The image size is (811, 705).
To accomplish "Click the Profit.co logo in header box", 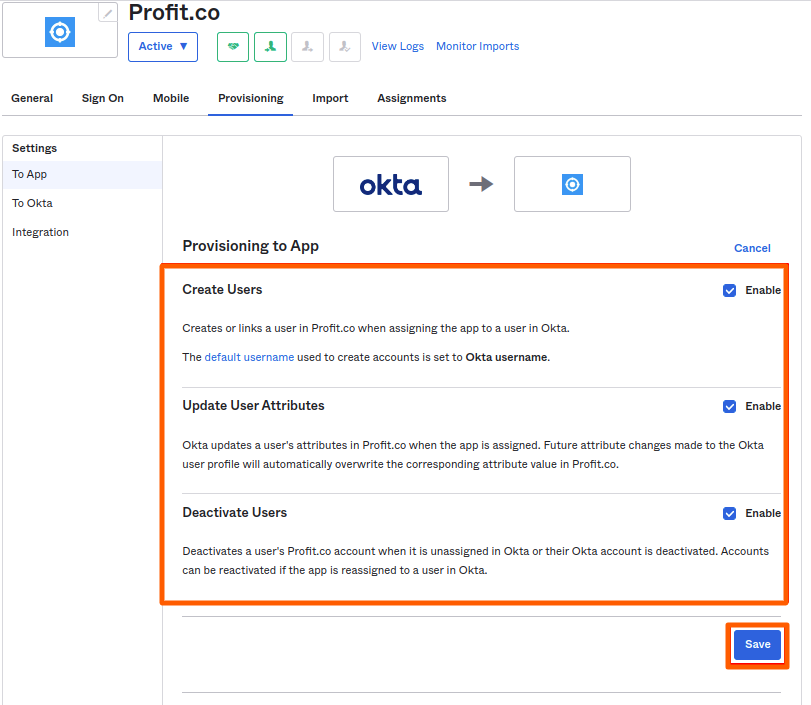I will click(x=60, y=32).
